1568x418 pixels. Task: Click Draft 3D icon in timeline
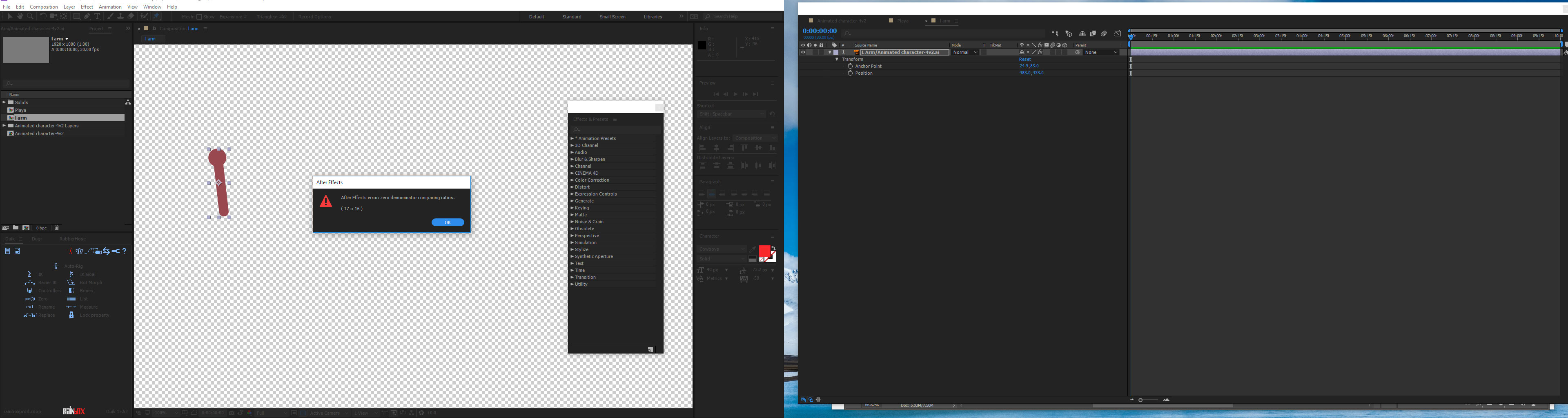tap(1068, 33)
